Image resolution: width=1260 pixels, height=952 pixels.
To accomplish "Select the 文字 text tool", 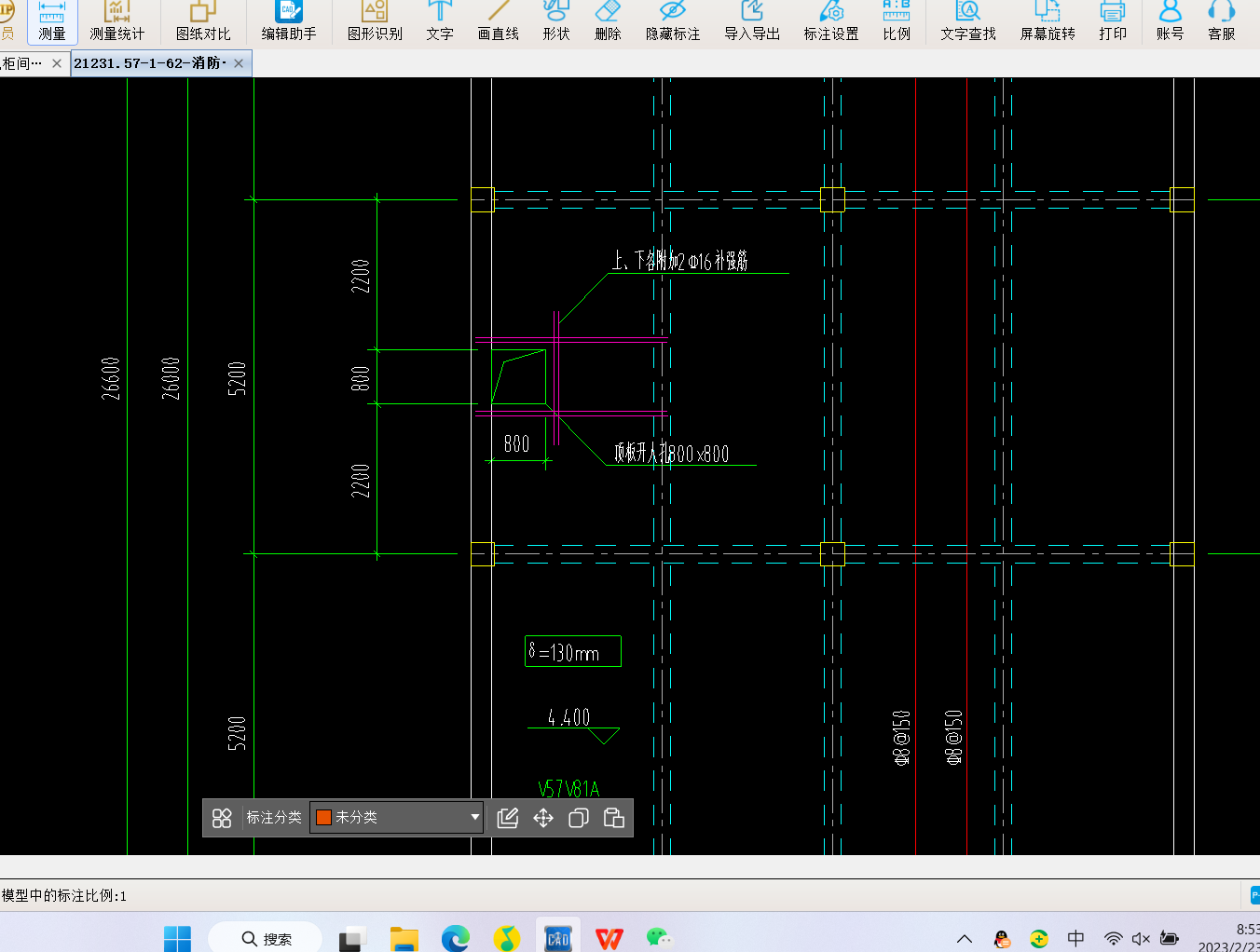I will 440,21.
